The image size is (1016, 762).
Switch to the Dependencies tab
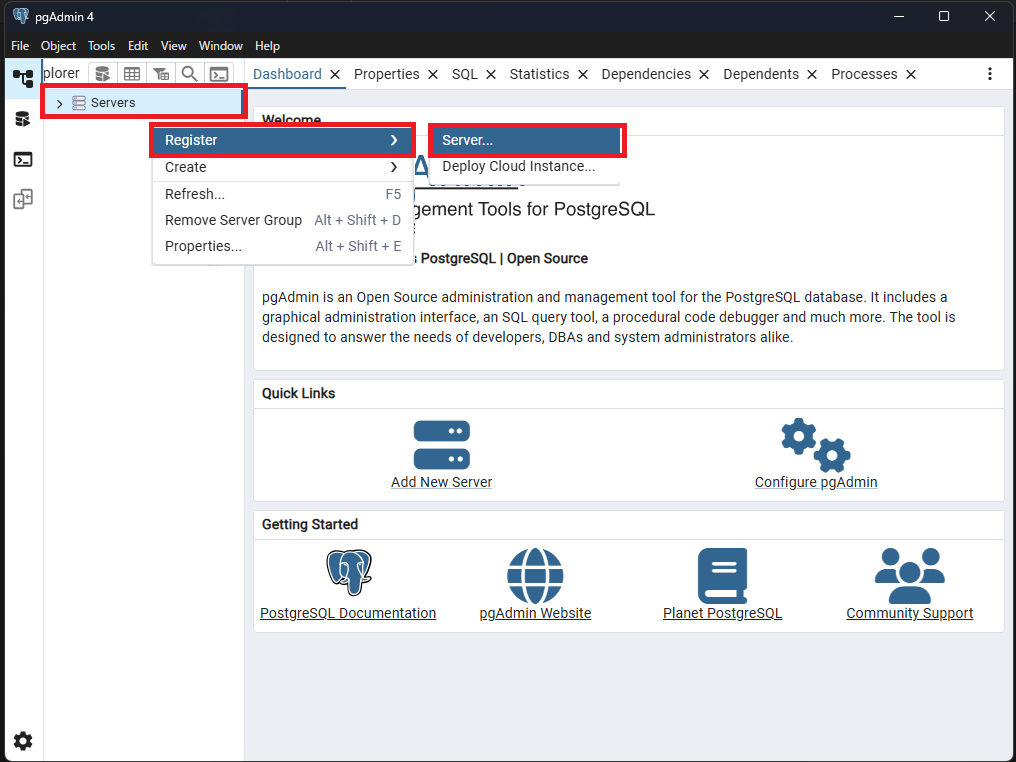646,75
